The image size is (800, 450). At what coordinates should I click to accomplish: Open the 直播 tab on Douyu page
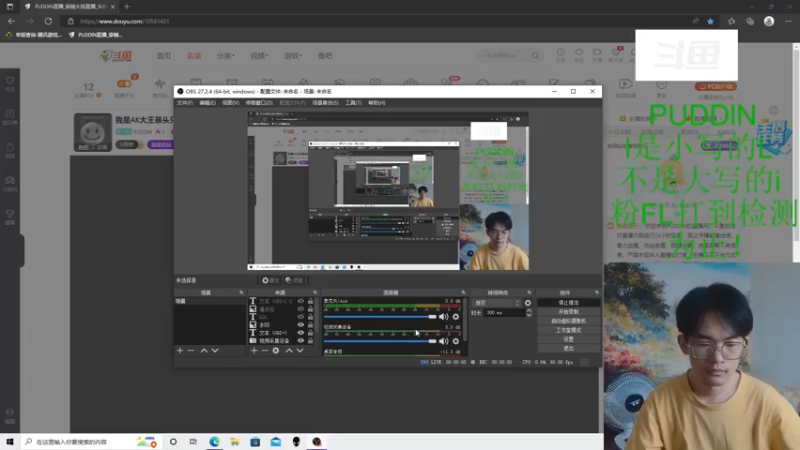[194, 56]
